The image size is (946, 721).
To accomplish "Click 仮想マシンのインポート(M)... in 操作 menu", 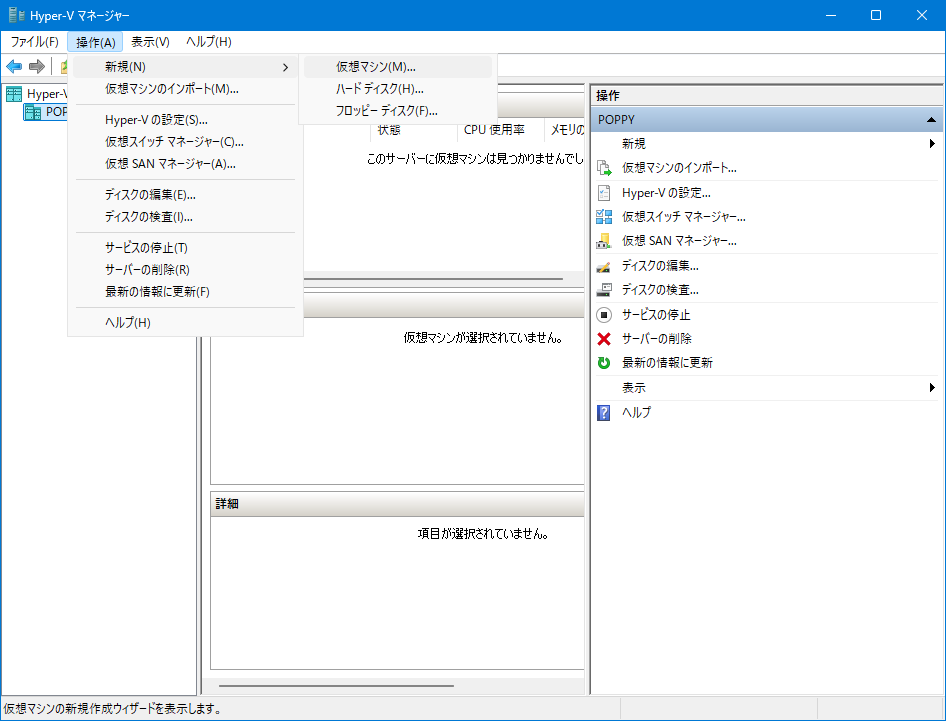I will [171, 89].
